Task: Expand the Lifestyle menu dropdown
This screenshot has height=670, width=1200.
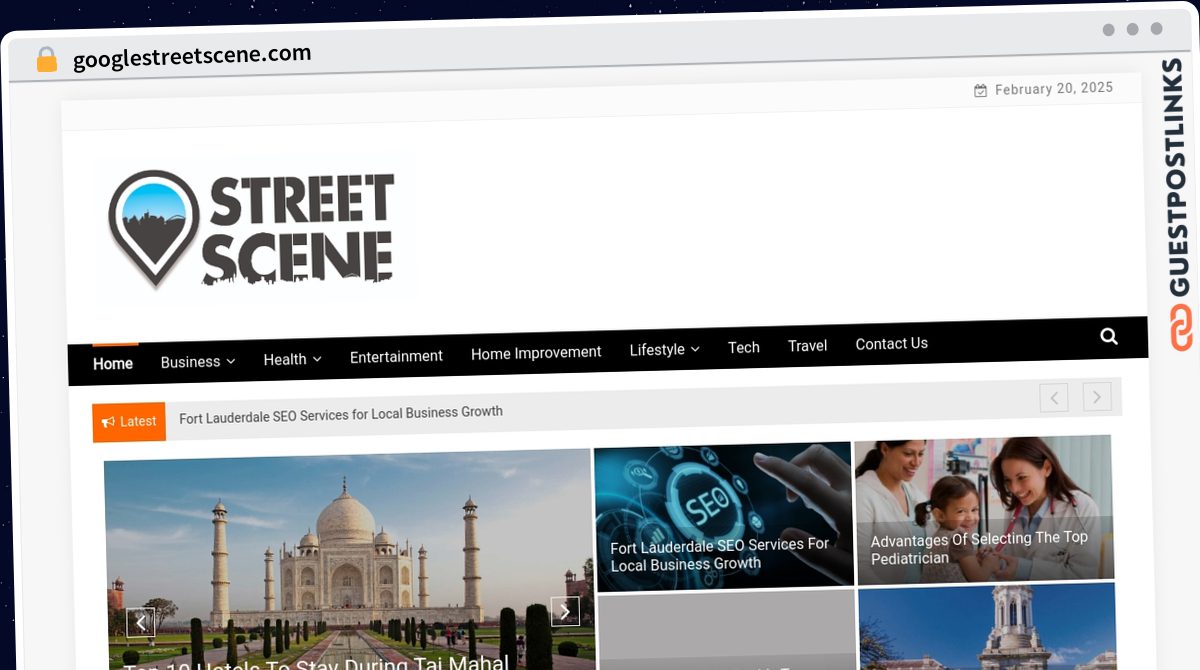Action: [664, 349]
